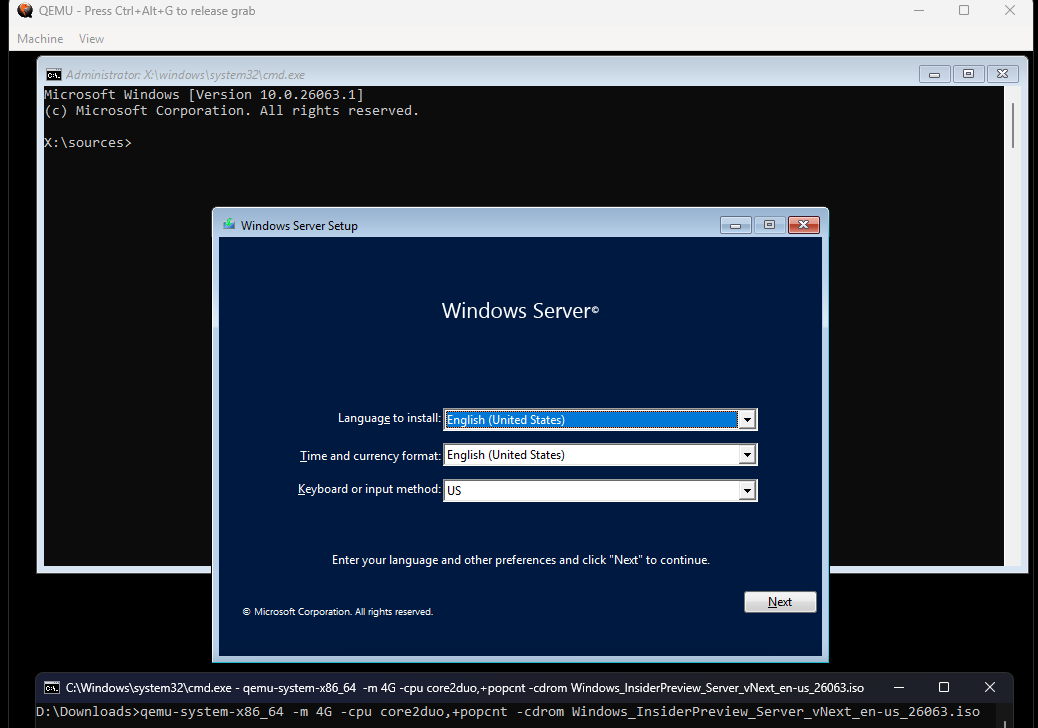Click Next to continue setup
Screen dimensions: 1038x728
(780, 602)
